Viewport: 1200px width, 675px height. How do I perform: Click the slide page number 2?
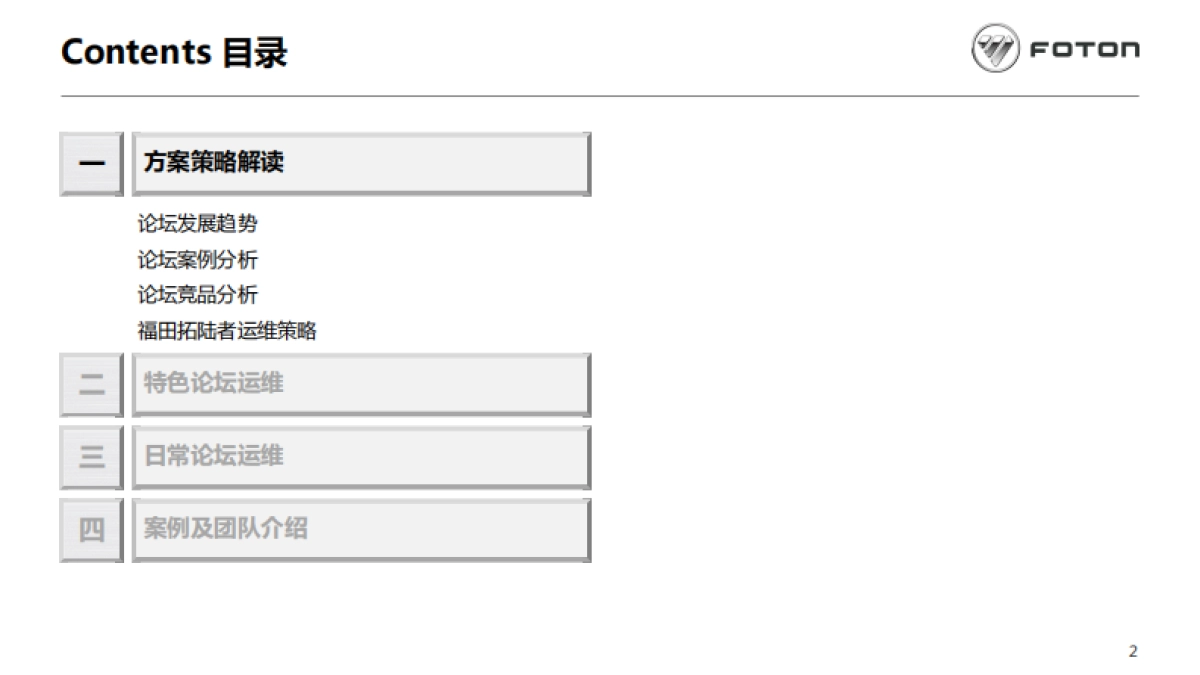[x=1133, y=652]
